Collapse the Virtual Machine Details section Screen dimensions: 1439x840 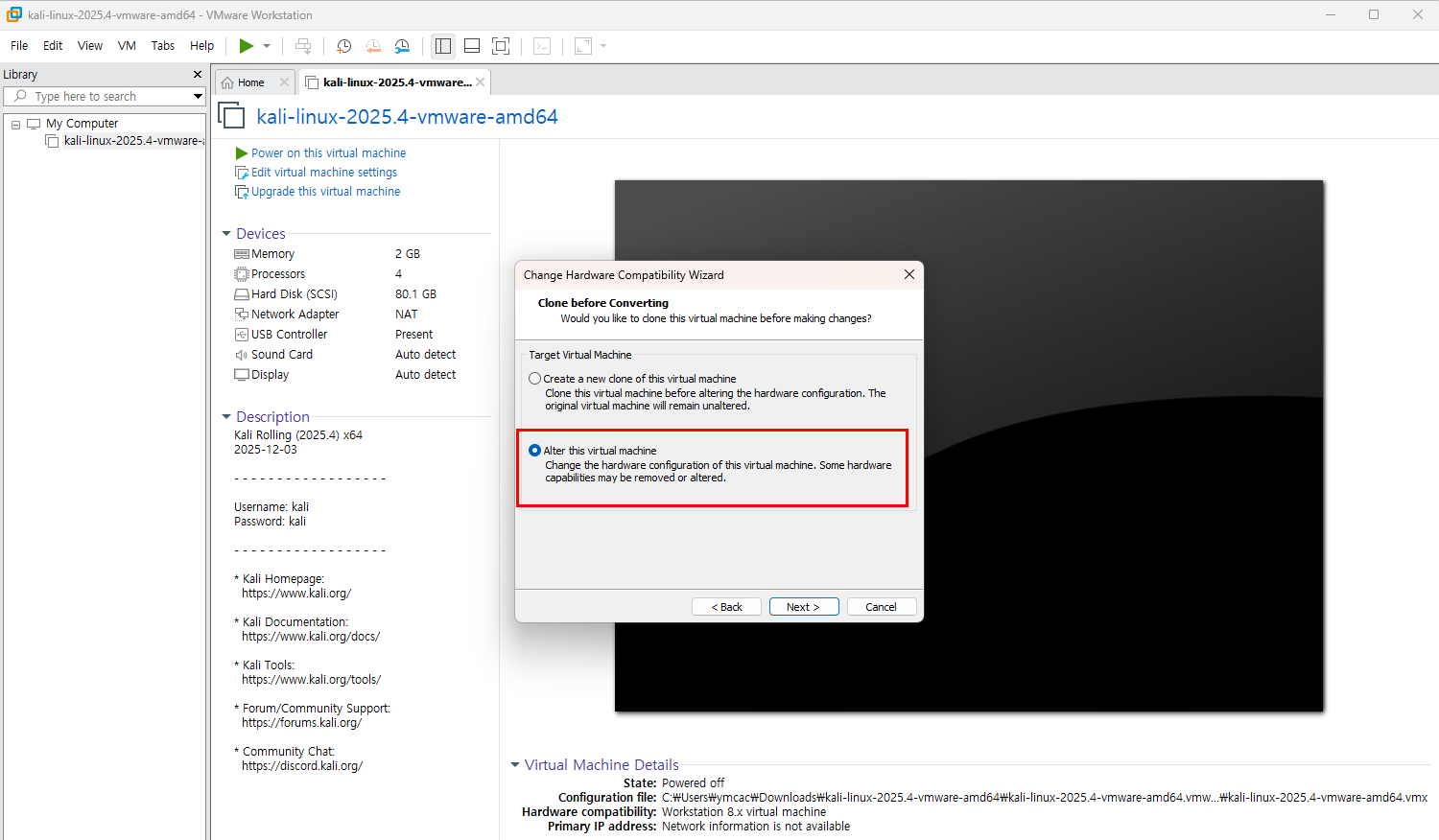tap(515, 765)
